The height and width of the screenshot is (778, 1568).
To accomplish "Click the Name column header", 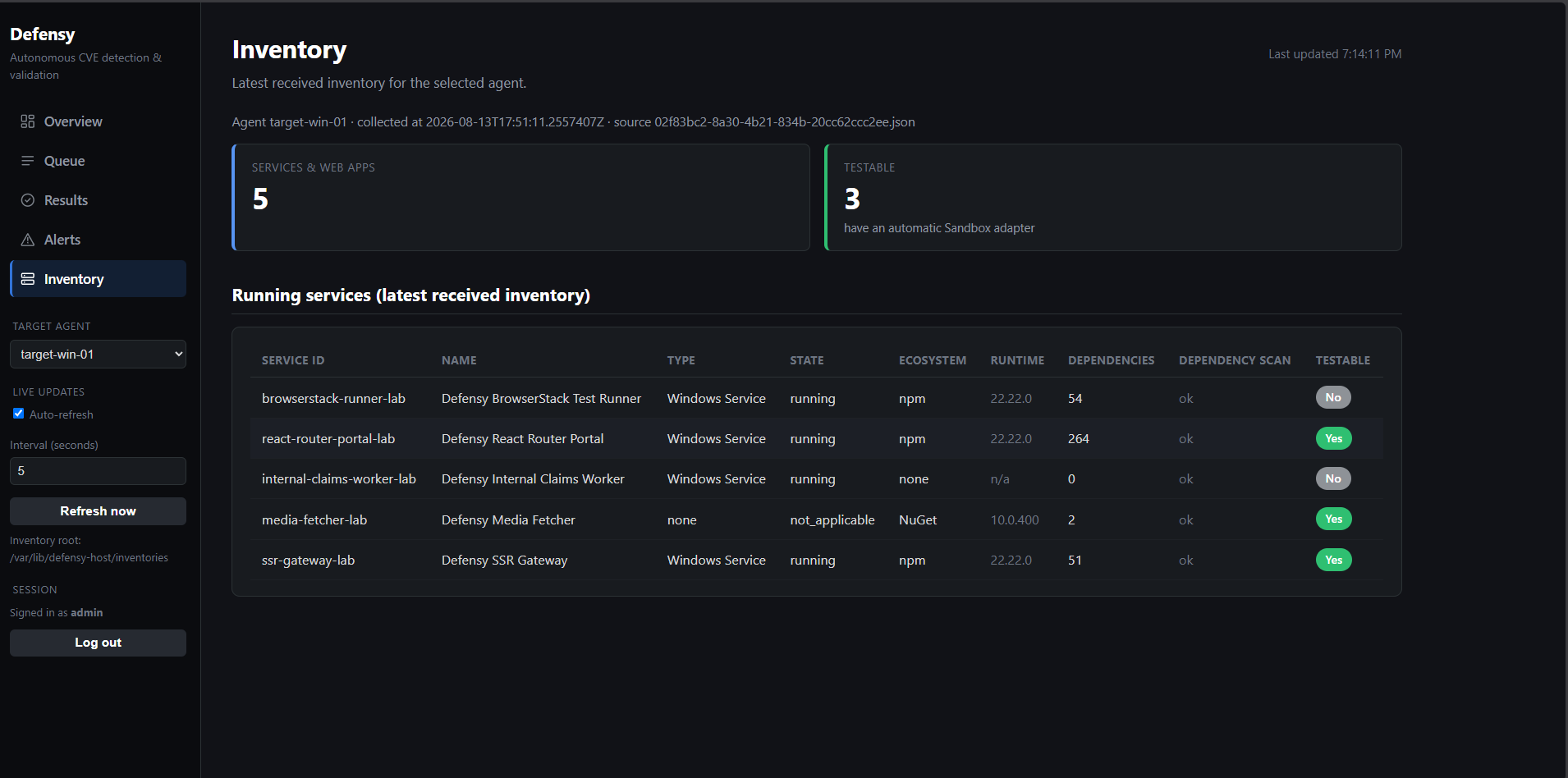I will pyautogui.click(x=459, y=360).
